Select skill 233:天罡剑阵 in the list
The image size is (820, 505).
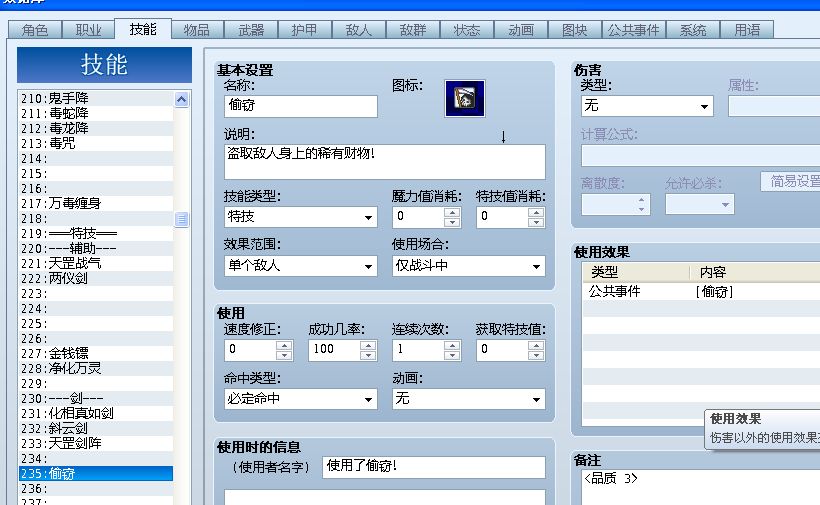96,444
